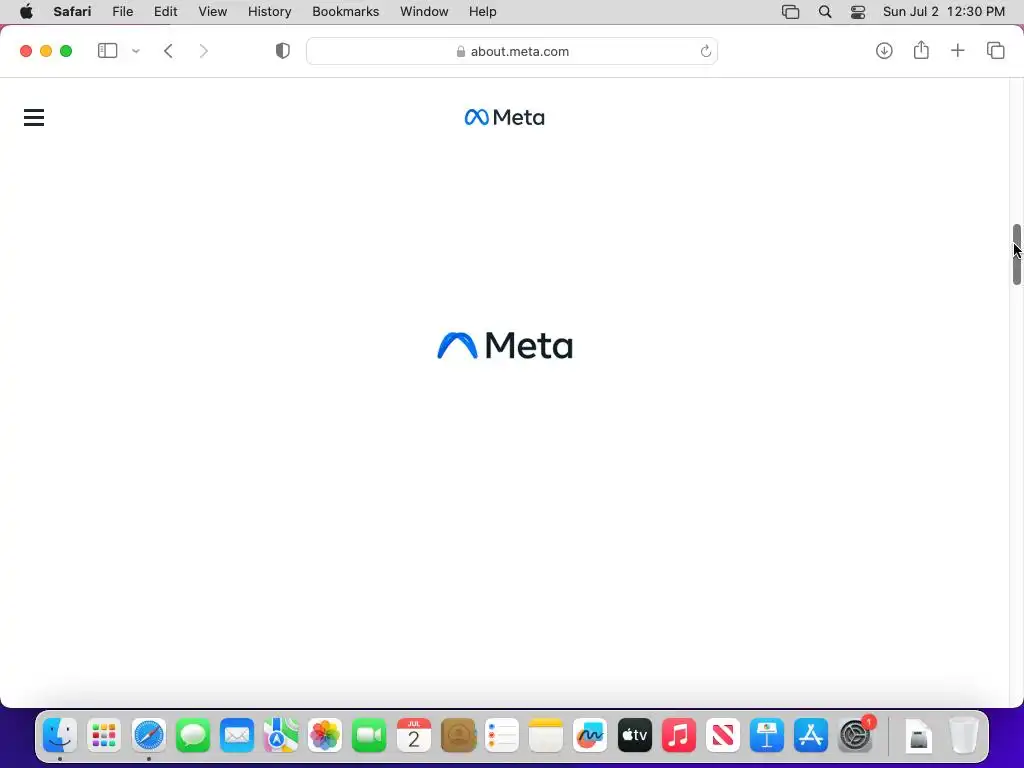1024x768 pixels.
Task: Enter full screen with green button
Action: 66,51
